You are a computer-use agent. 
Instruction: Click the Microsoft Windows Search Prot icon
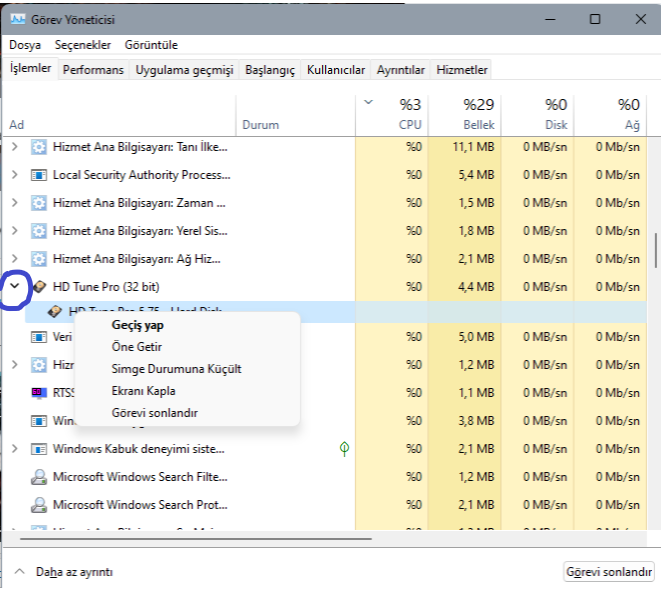[x=39, y=505]
